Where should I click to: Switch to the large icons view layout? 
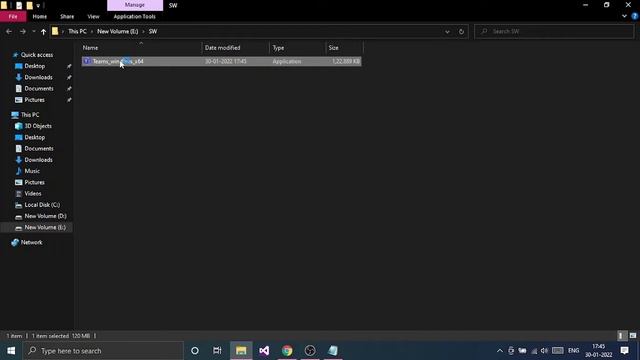pyautogui.click(x=633, y=336)
